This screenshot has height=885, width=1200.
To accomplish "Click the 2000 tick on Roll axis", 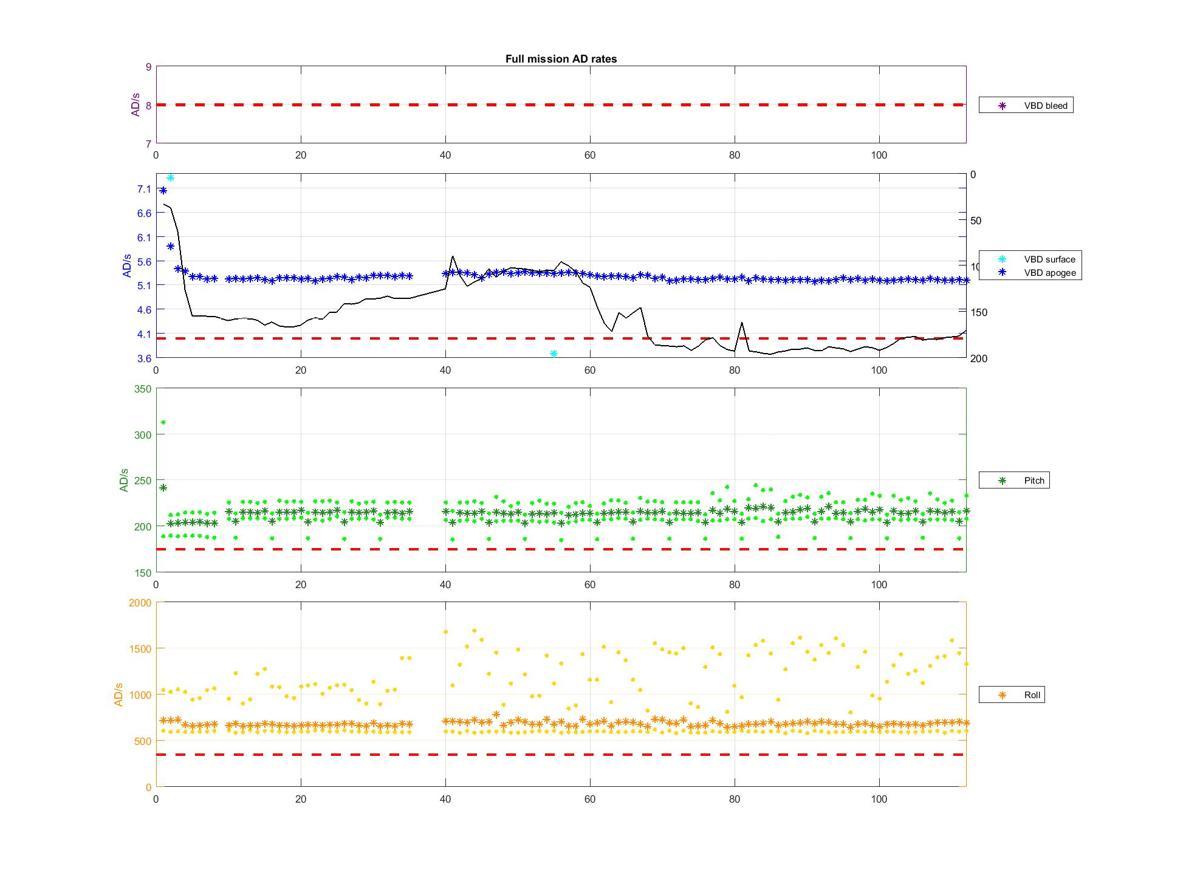I will click(139, 603).
